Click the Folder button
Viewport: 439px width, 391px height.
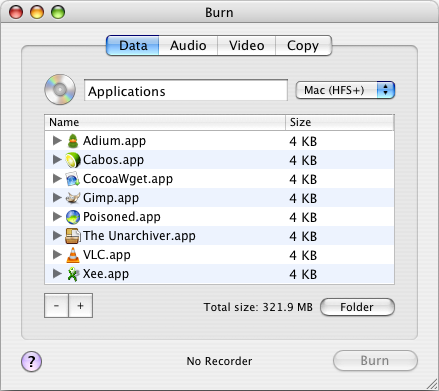click(357, 307)
